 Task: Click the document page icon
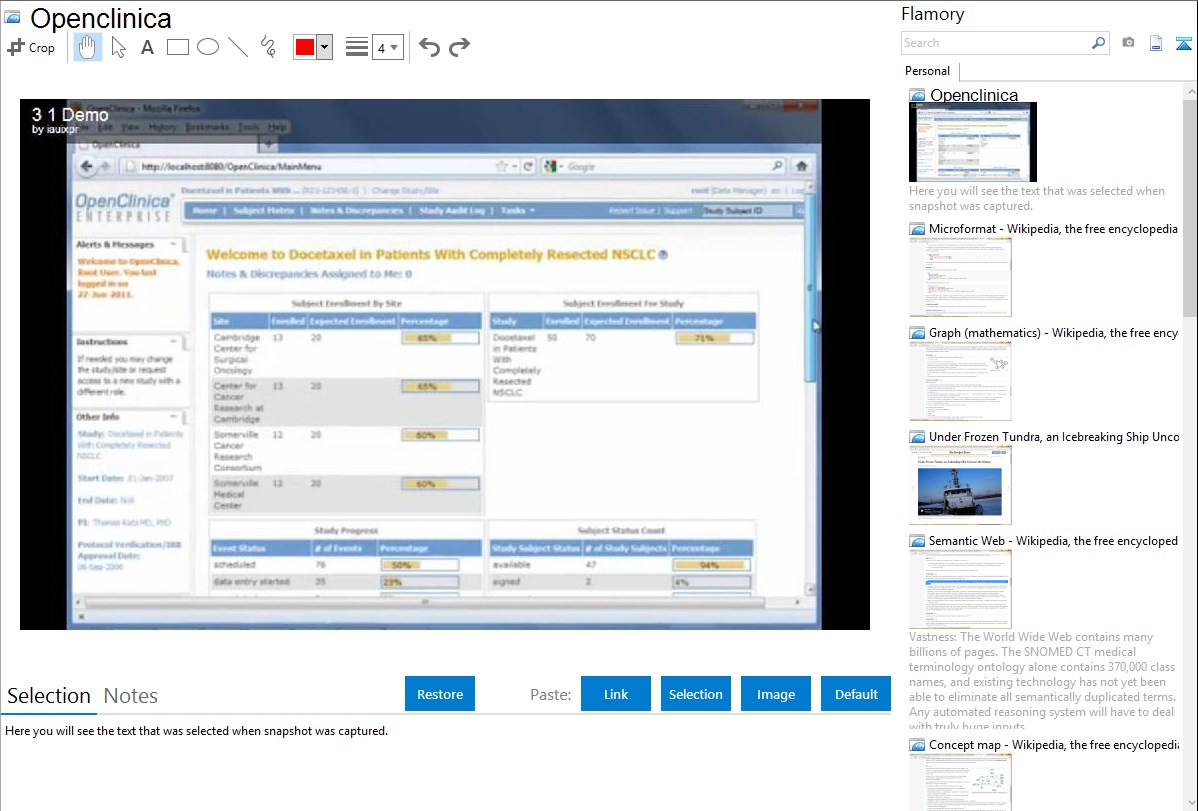click(x=1156, y=43)
